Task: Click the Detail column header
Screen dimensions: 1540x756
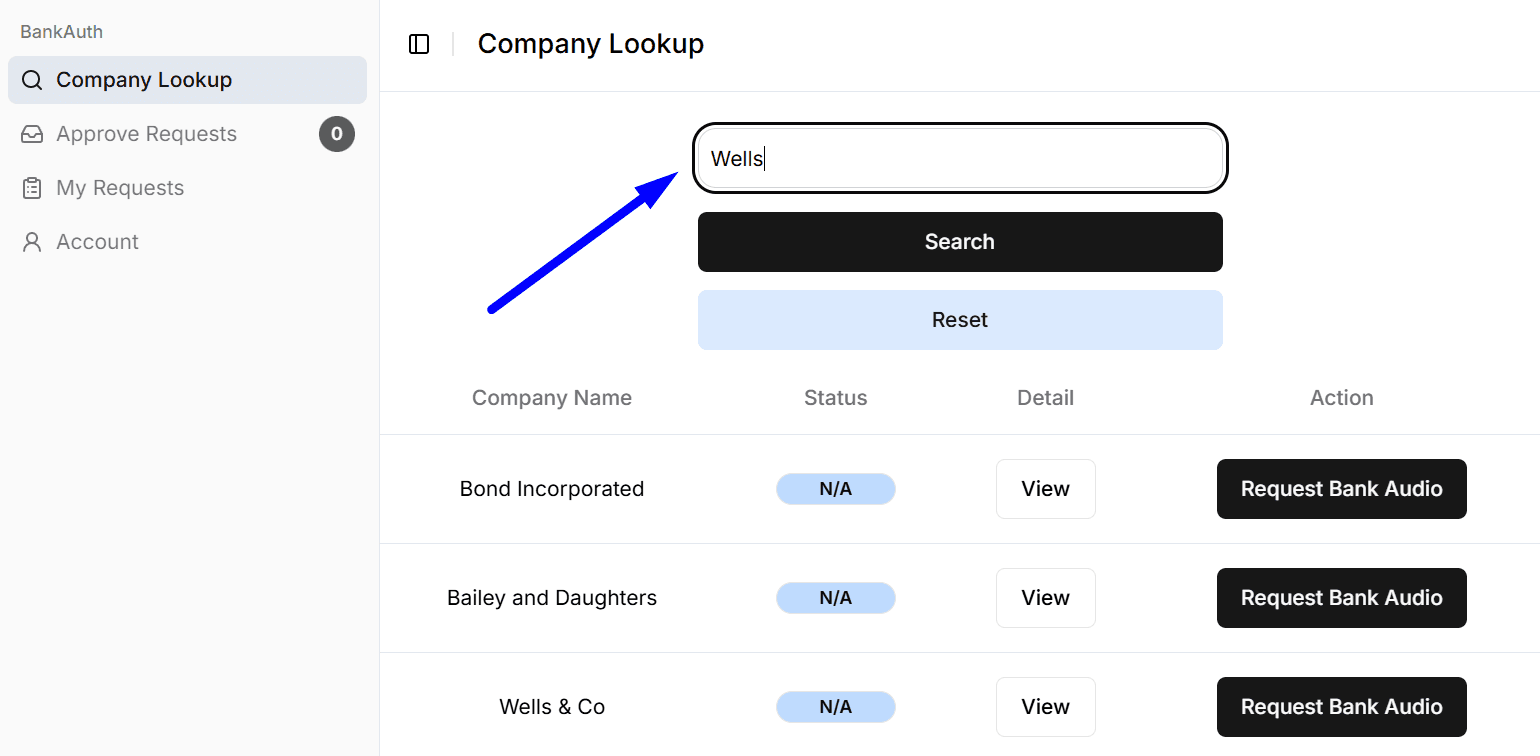Action: point(1045,398)
